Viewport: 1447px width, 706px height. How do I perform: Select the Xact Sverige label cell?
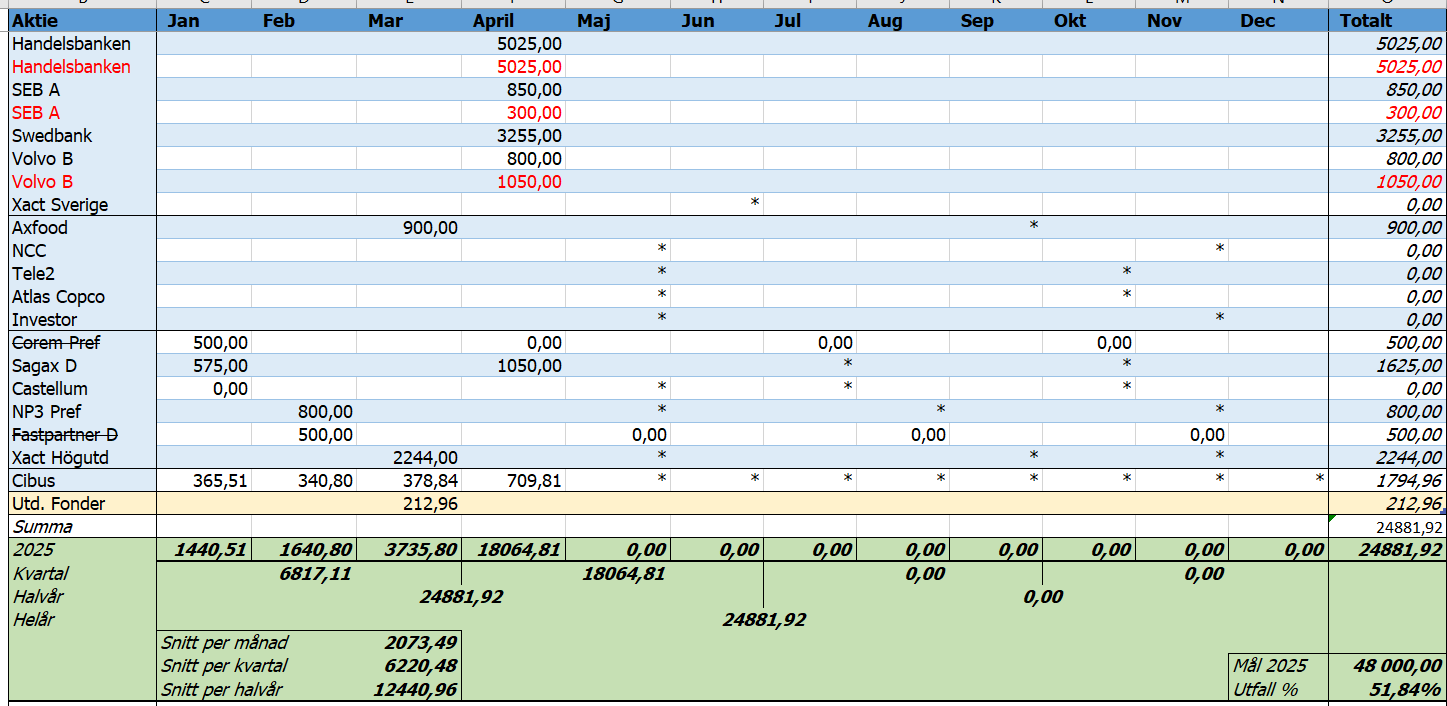click(60, 205)
